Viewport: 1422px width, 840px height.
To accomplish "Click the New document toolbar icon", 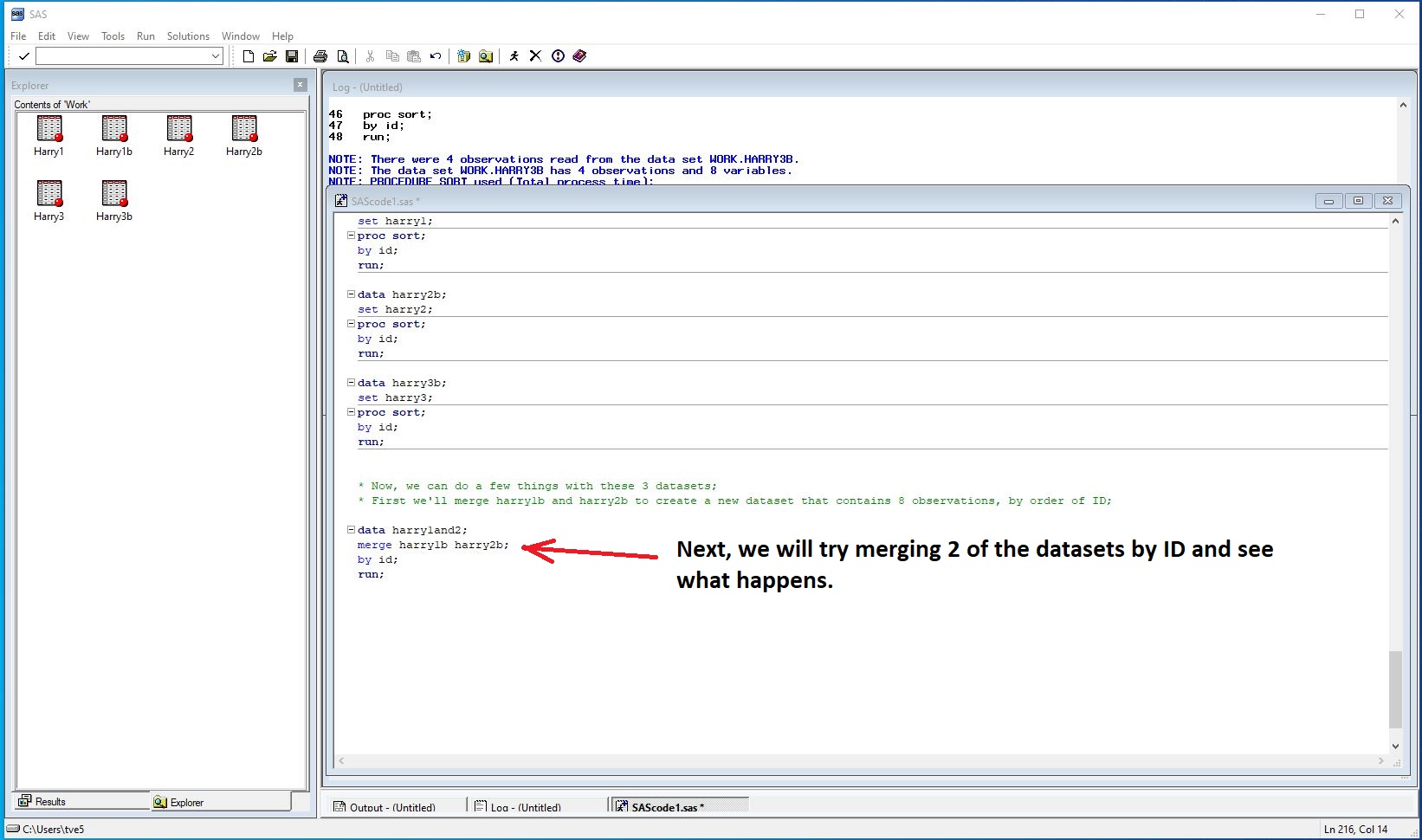I will coord(249,56).
